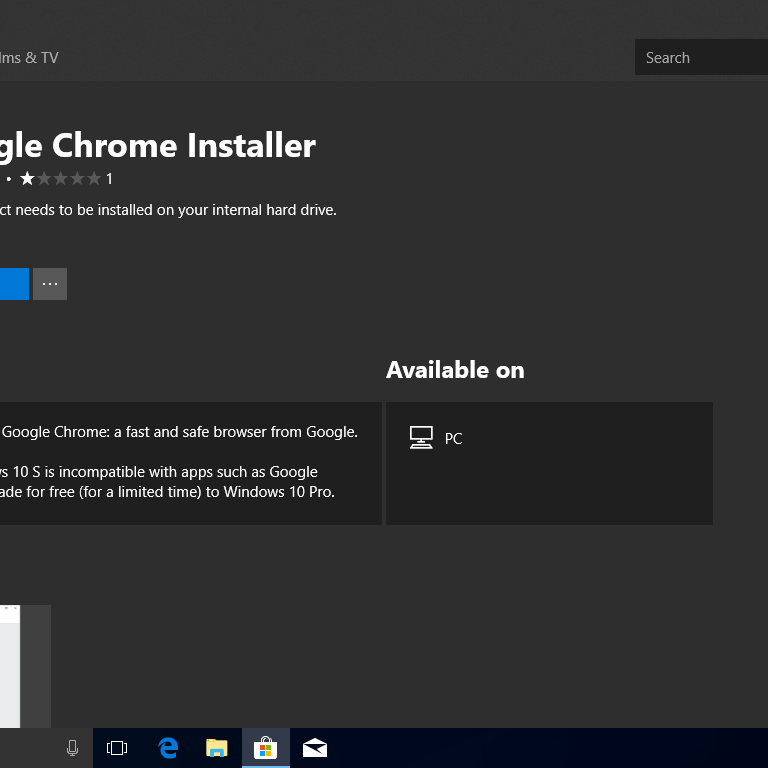Click into the Store Search box
768x768 pixels.
tap(700, 58)
